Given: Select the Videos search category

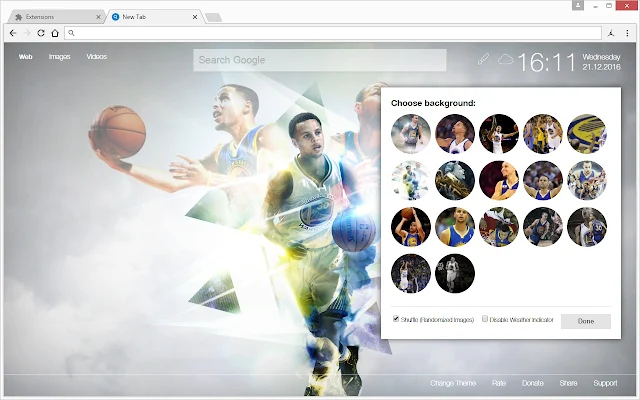Looking at the screenshot, I should click(x=96, y=57).
